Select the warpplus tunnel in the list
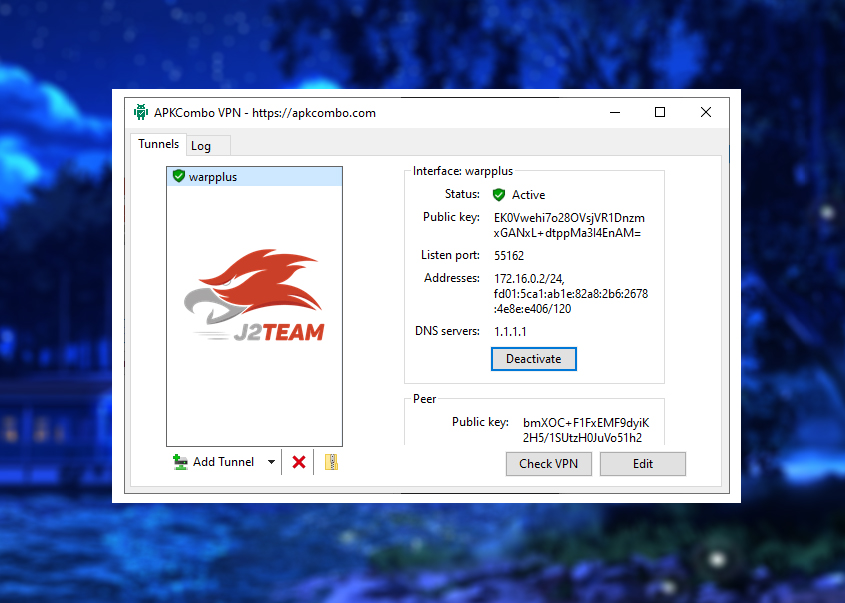This screenshot has width=845, height=603. tap(254, 177)
